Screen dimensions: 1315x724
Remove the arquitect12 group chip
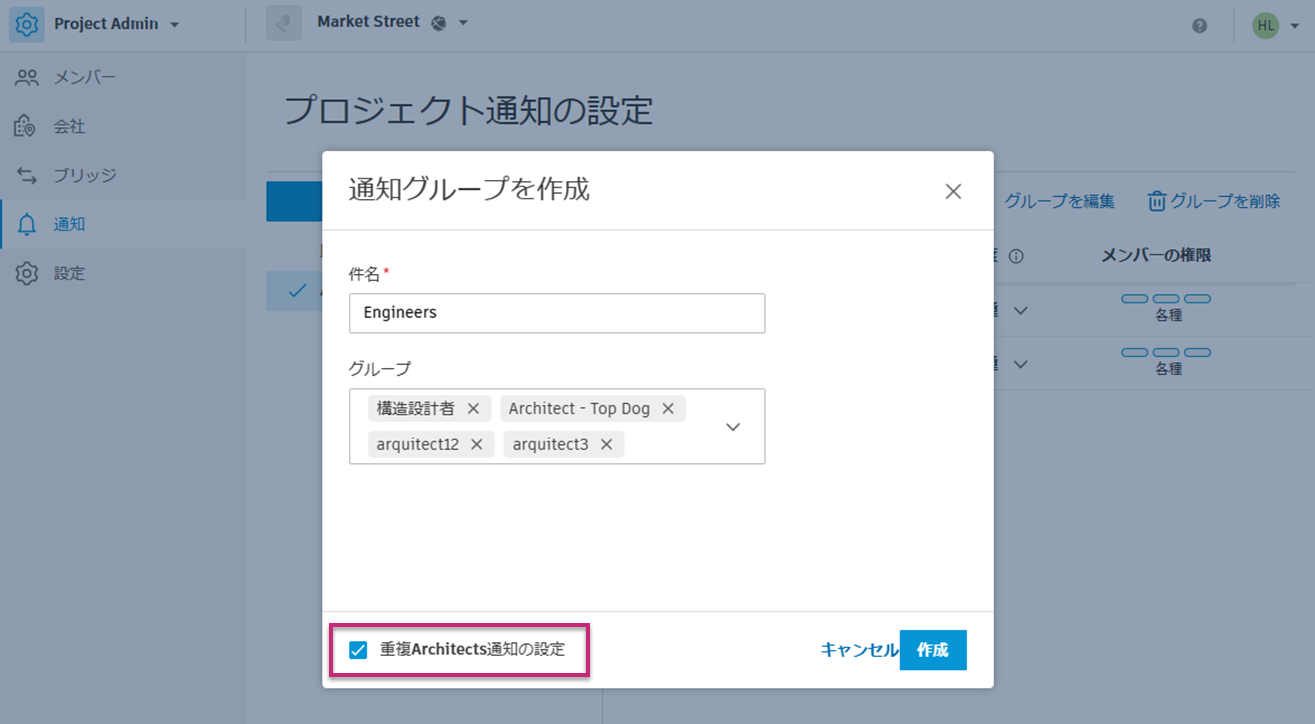click(478, 444)
